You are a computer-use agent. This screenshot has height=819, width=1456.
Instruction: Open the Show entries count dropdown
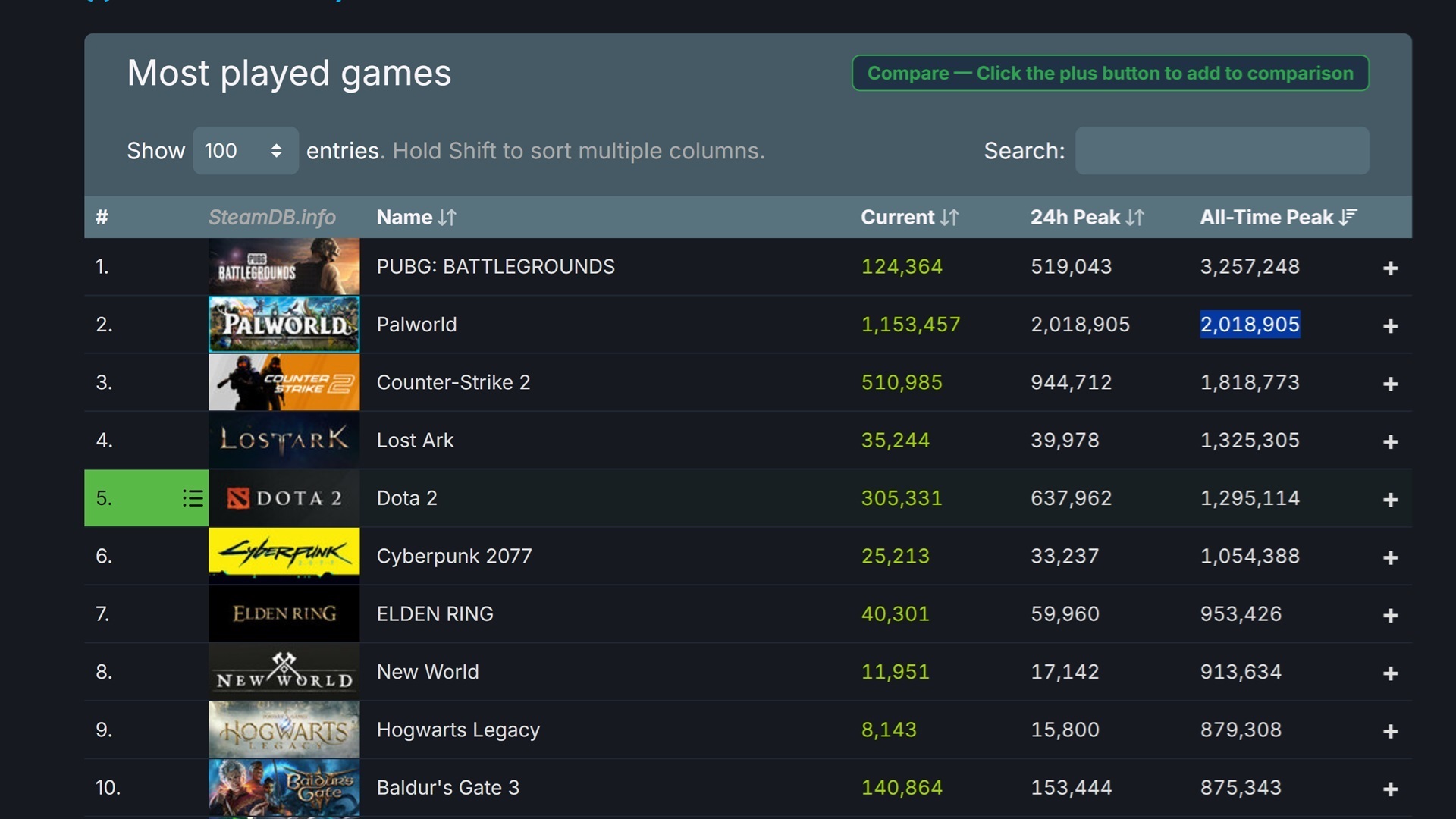tap(244, 150)
